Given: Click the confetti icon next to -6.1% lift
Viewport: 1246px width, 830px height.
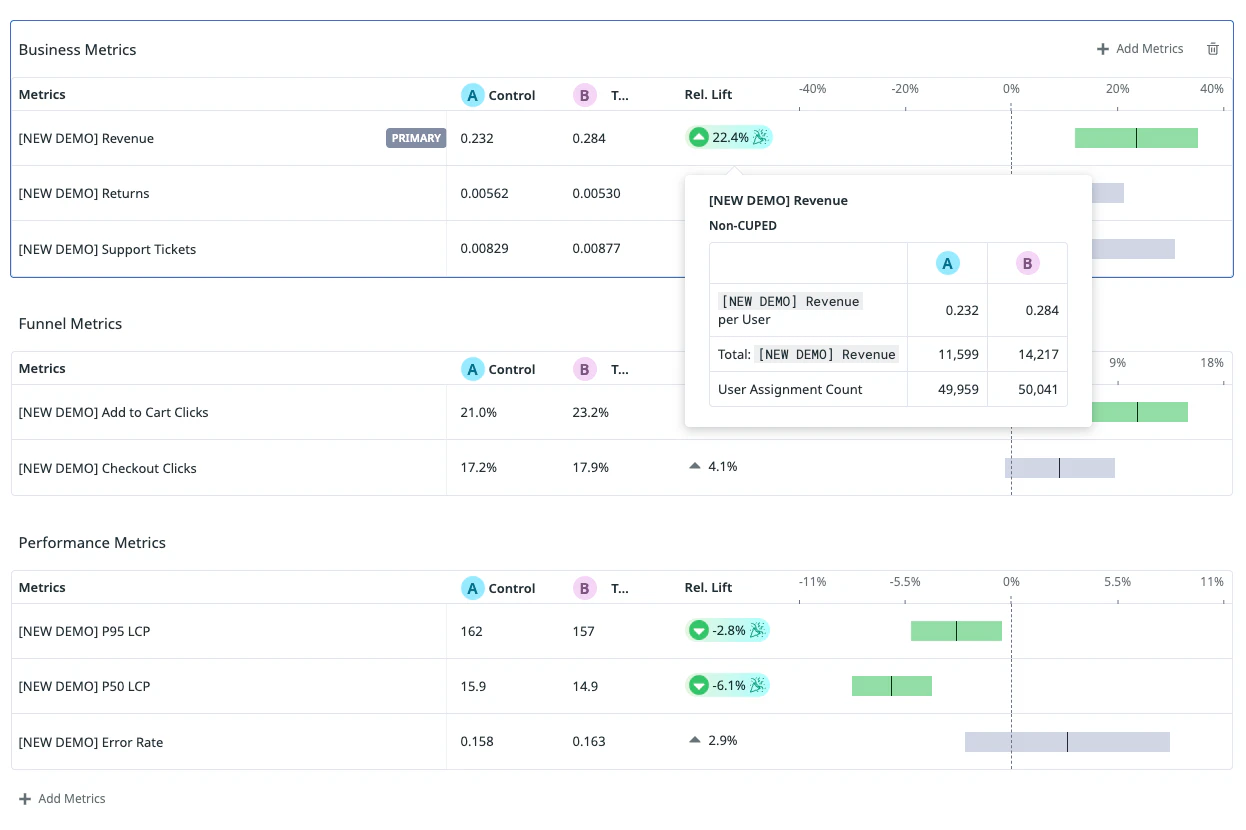Looking at the screenshot, I should (x=759, y=685).
